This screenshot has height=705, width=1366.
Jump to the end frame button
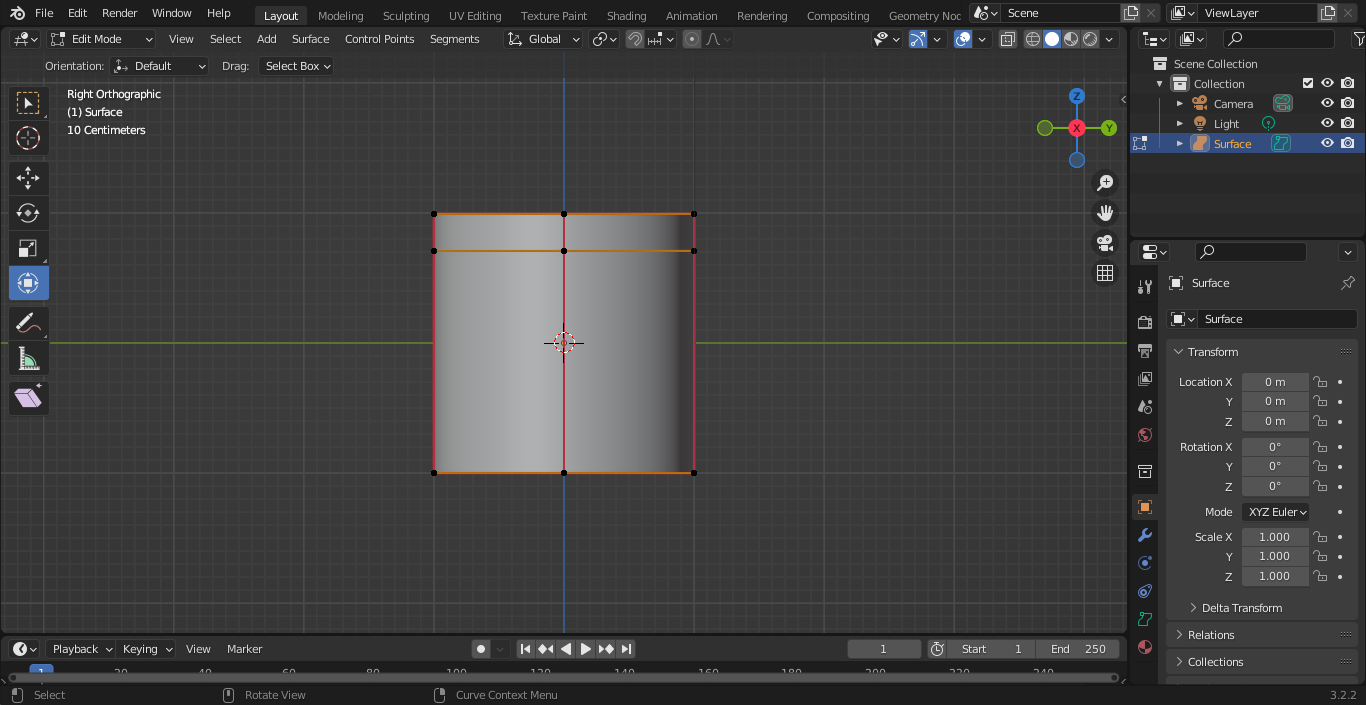click(x=626, y=649)
